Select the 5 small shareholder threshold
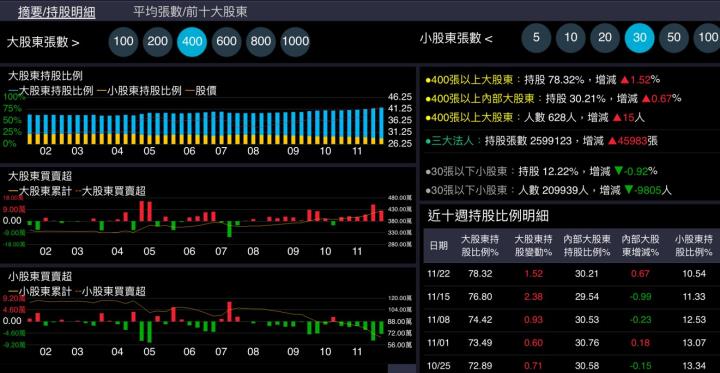Viewport: 720px width, 373px height. 536,38
